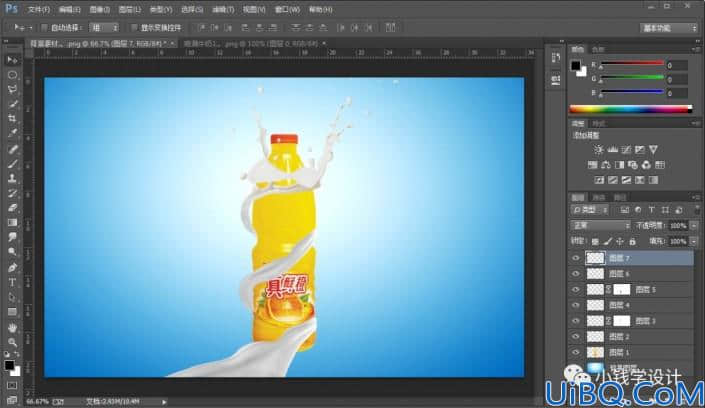Add a Levels adjustment icon
This screenshot has height=408, width=705.
[x=612, y=149]
